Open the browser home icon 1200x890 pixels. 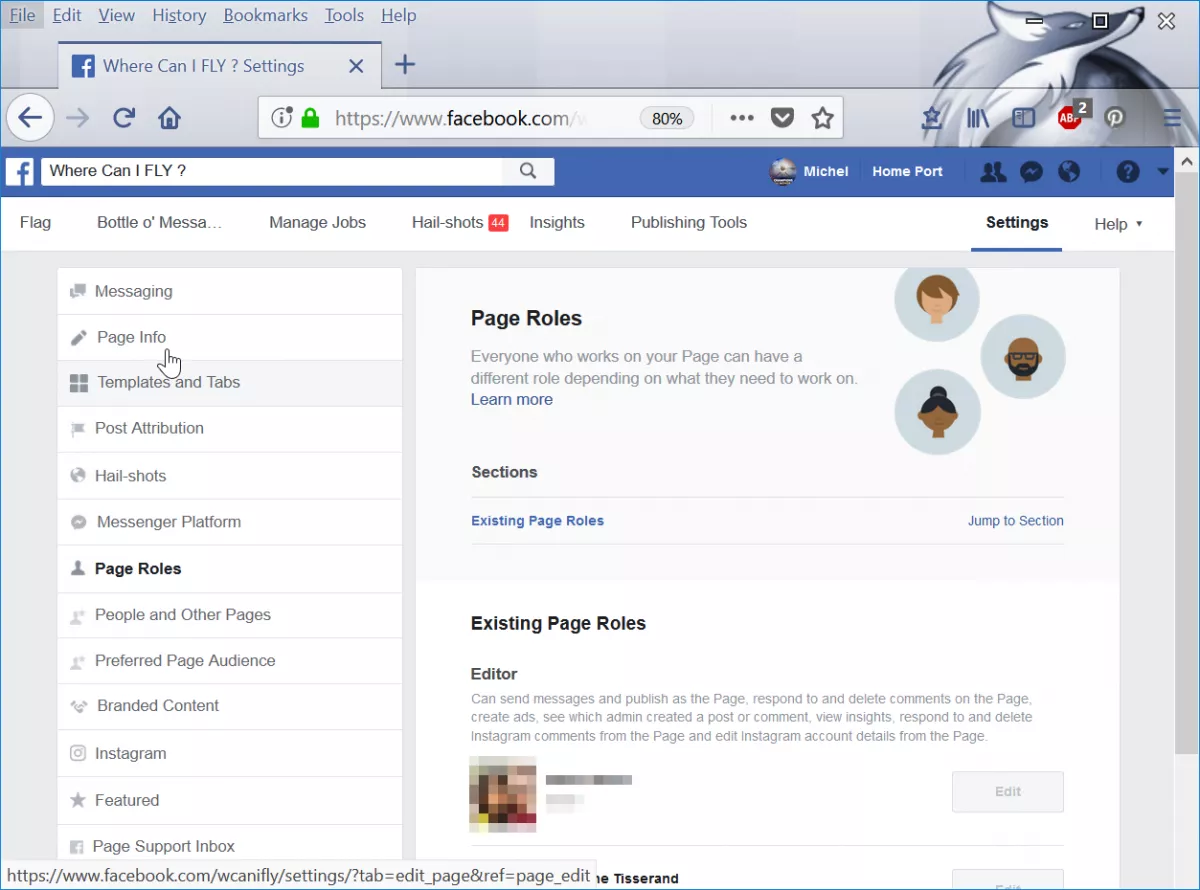coord(170,118)
